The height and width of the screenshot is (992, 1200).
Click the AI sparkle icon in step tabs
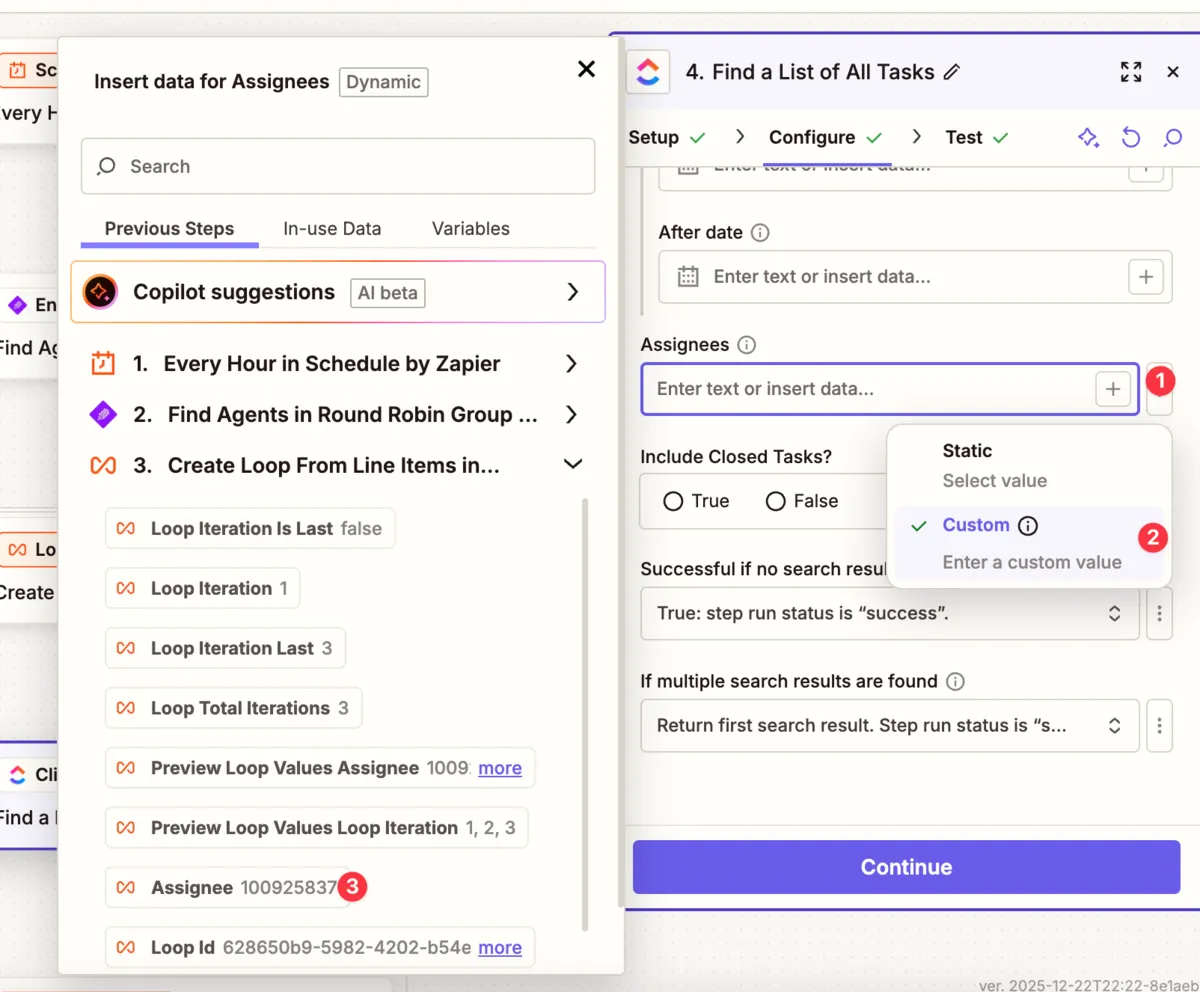pos(1088,138)
